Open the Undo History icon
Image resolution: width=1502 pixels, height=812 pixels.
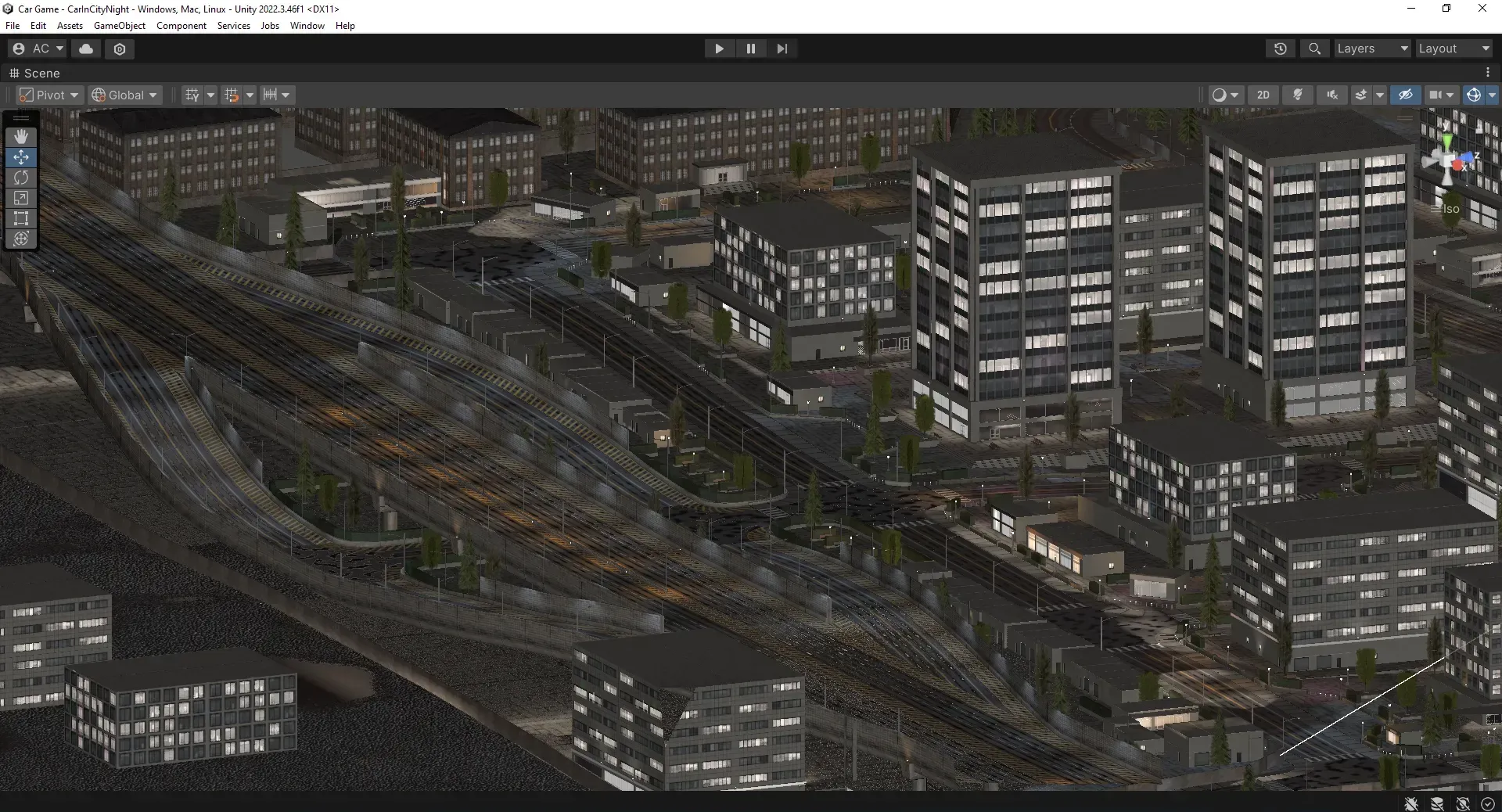tap(1281, 49)
